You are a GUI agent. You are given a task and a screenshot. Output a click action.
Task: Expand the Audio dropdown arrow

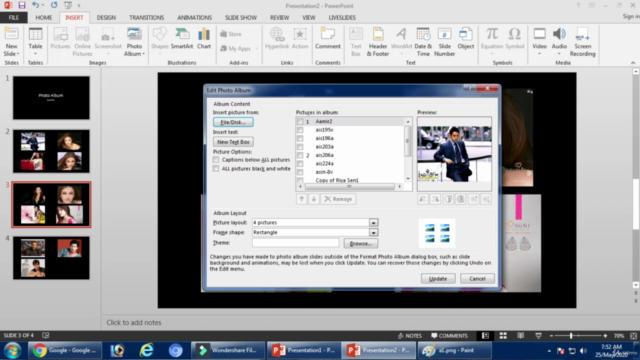[x=559, y=54]
